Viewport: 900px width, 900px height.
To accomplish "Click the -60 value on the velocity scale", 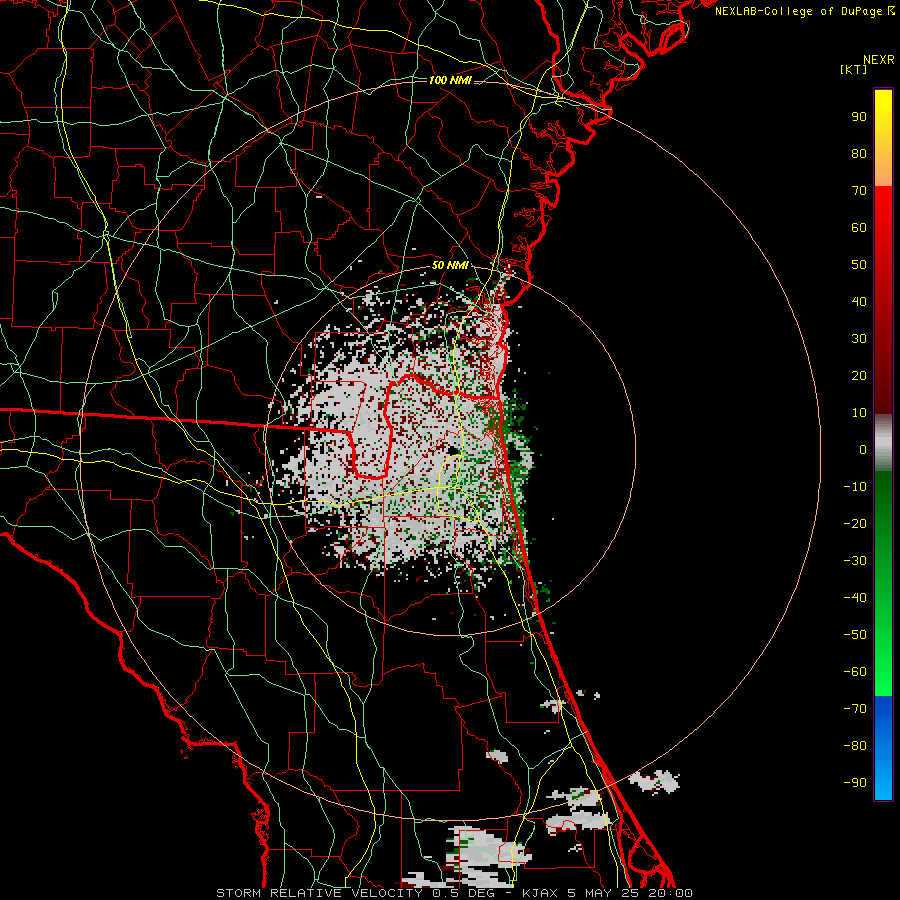I will click(x=855, y=672).
